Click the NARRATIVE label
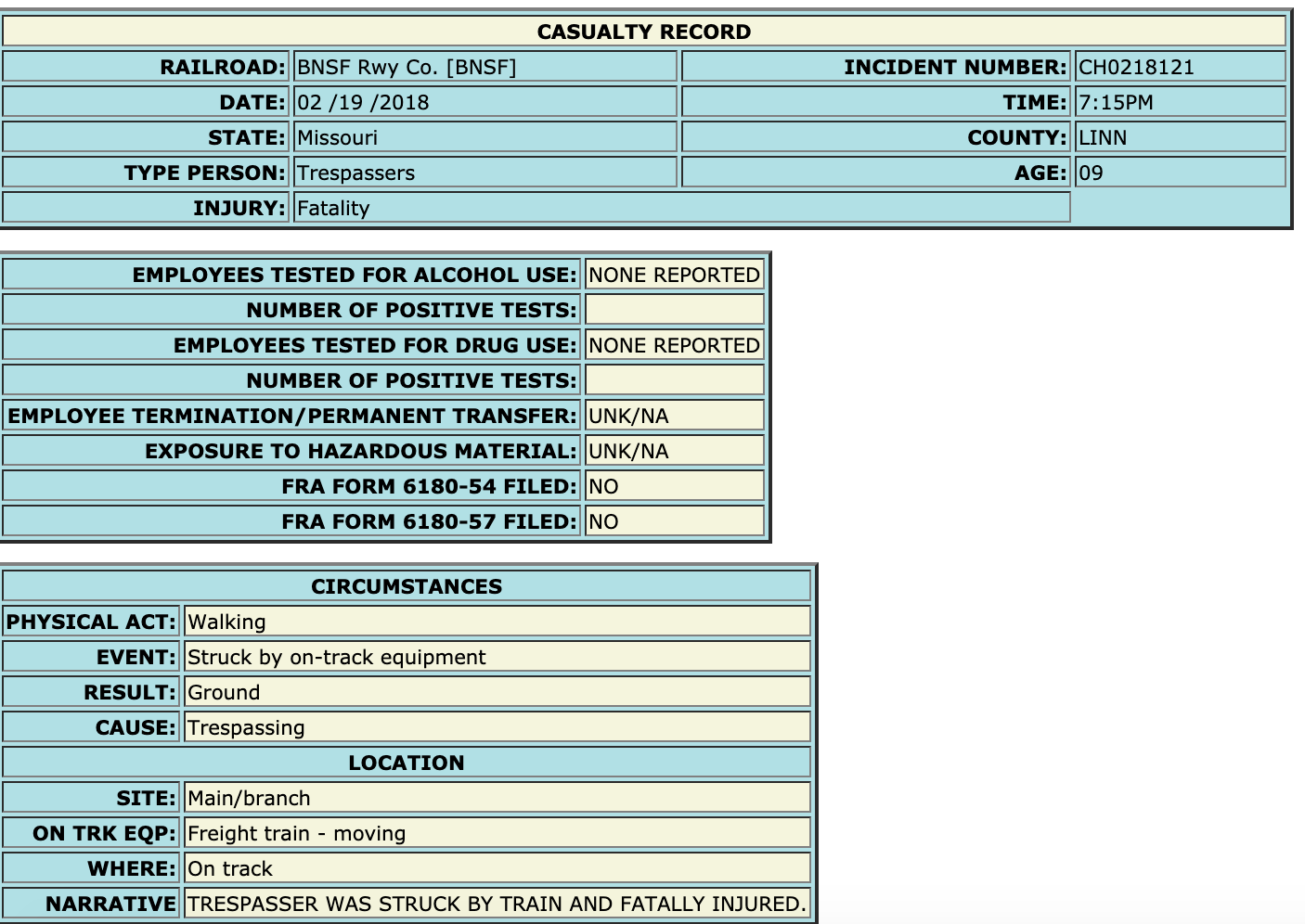The height and width of the screenshot is (924, 1305). (x=110, y=904)
